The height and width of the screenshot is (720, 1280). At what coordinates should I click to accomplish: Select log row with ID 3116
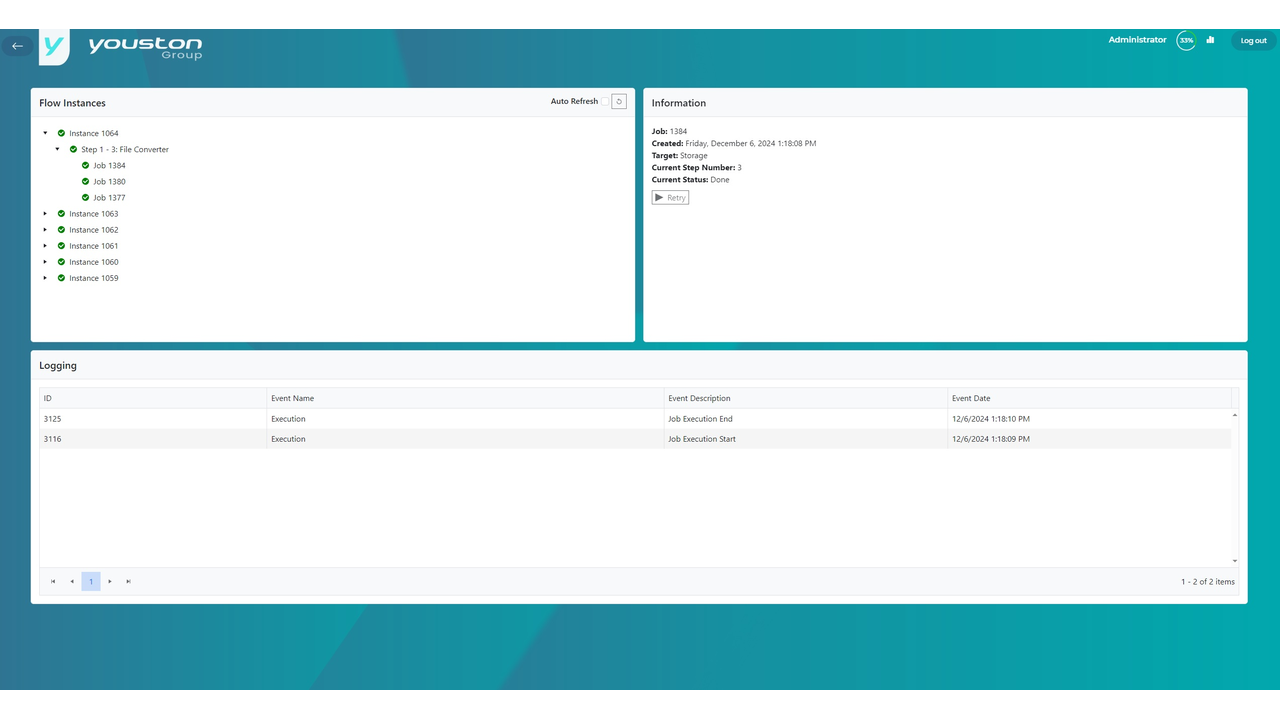point(635,439)
